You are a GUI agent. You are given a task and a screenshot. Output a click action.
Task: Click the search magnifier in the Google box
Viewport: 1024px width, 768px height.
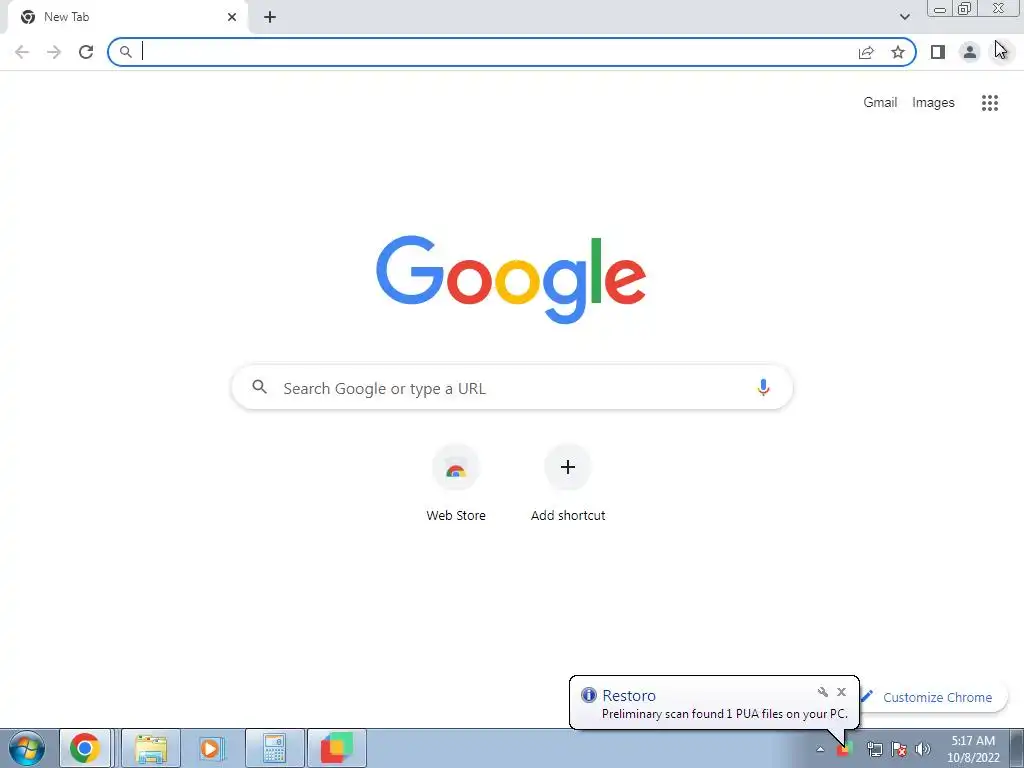pos(260,387)
